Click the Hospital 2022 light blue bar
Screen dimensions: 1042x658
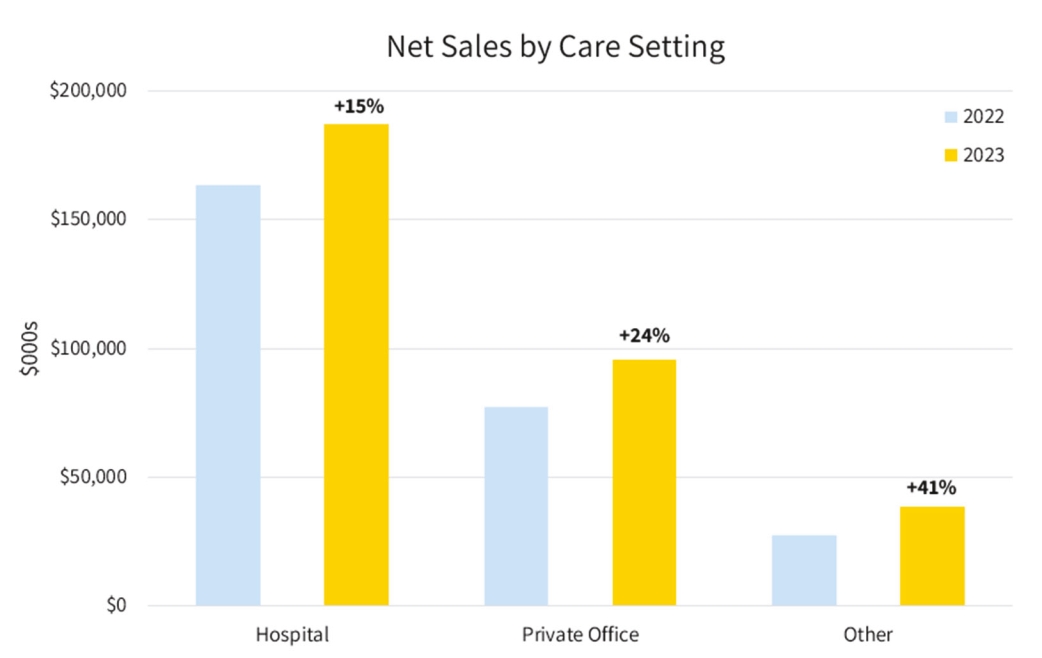pyautogui.click(x=228, y=395)
